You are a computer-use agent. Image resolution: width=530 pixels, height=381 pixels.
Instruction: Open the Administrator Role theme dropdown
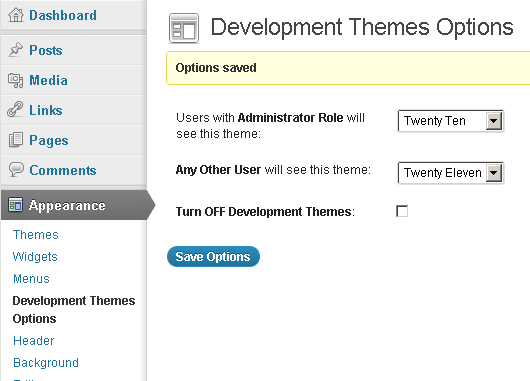451,121
